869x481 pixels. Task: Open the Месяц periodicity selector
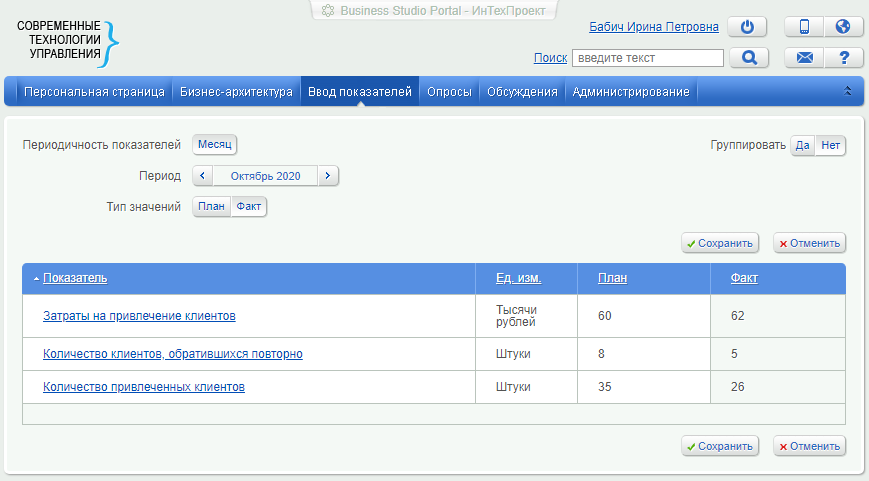click(214, 145)
